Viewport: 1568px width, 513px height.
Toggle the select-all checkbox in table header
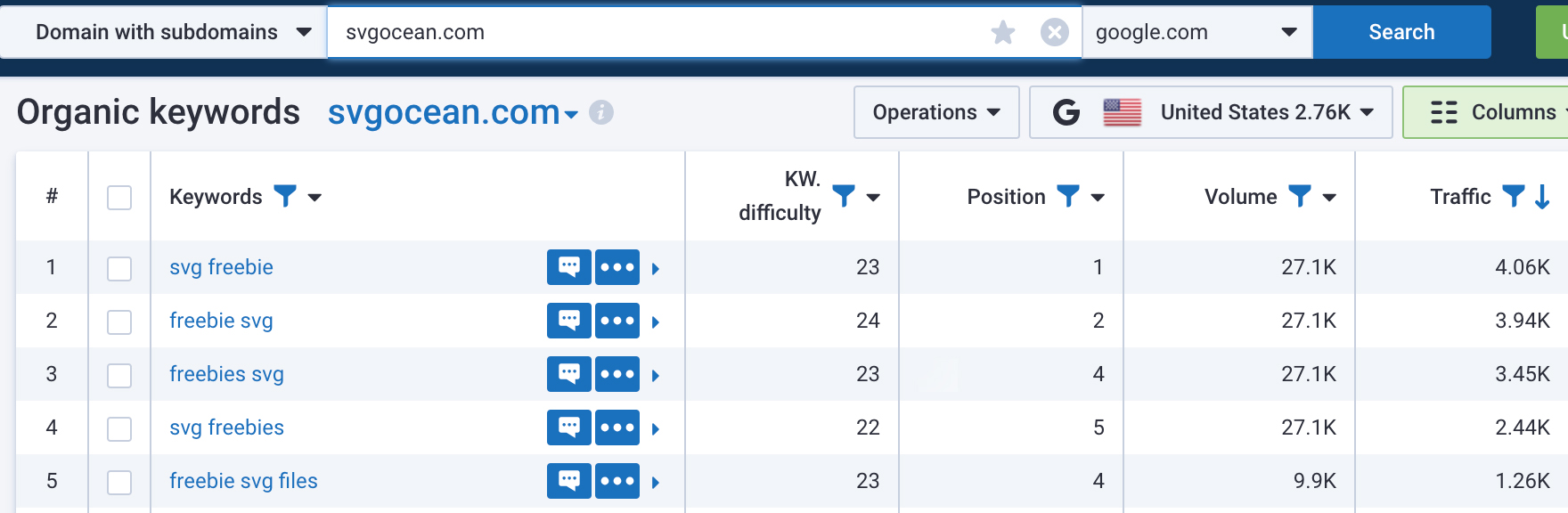(119, 197)
